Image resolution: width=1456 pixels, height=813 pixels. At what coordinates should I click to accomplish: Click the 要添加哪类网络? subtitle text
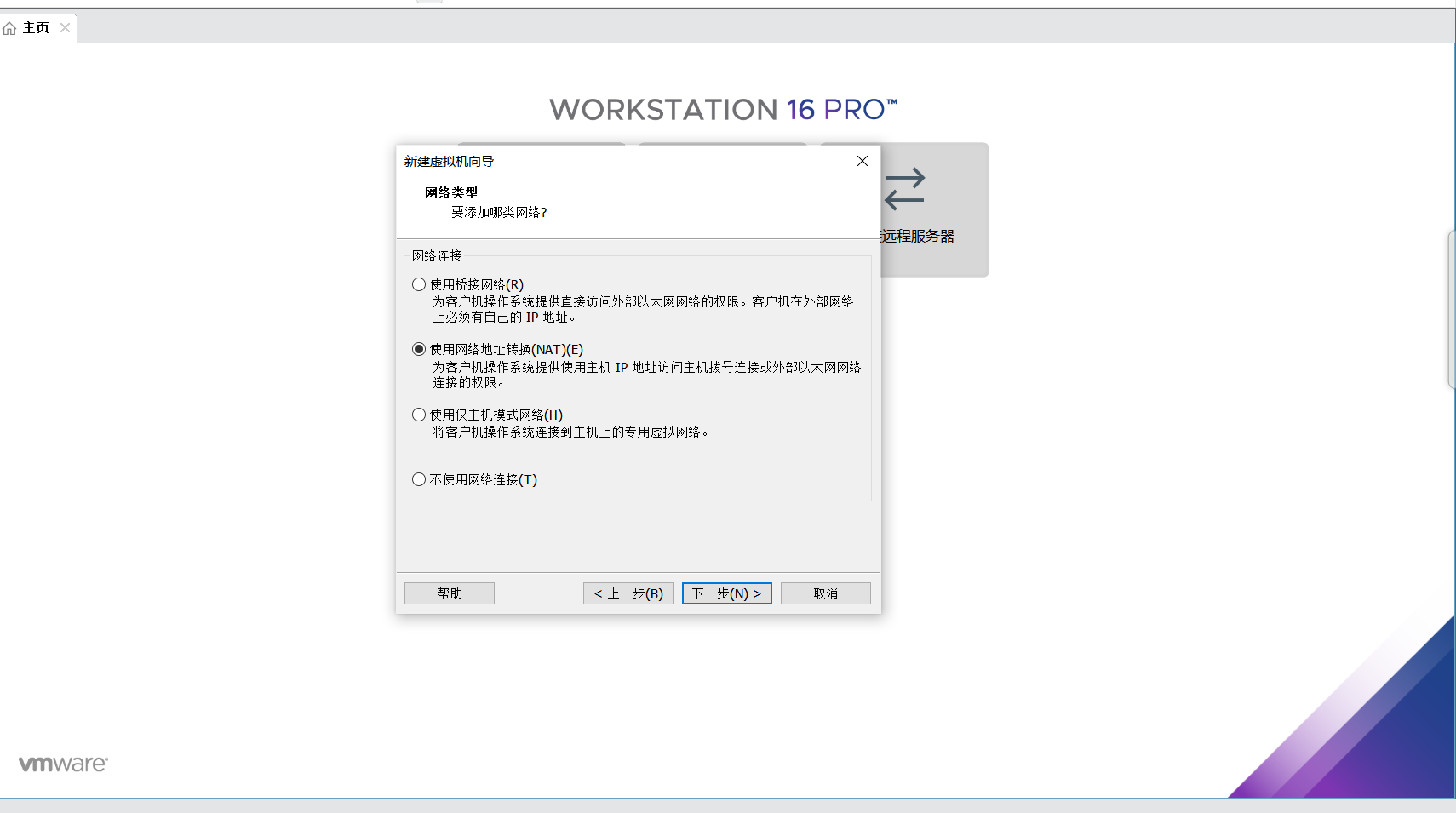499,212
